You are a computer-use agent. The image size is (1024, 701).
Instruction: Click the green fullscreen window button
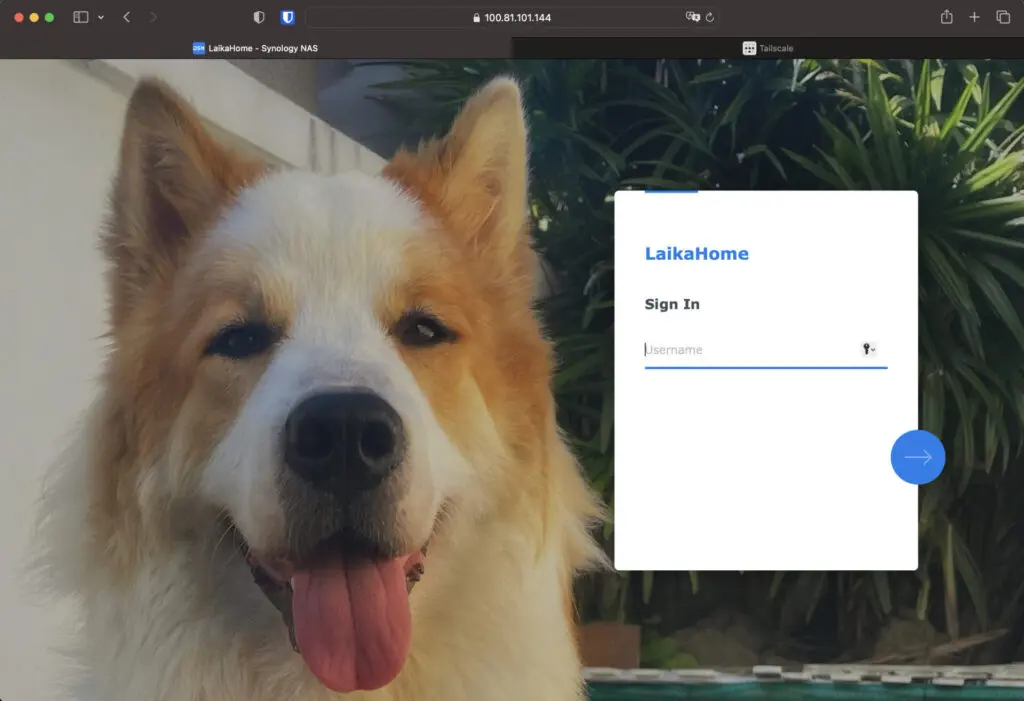[x=50, y=18]
